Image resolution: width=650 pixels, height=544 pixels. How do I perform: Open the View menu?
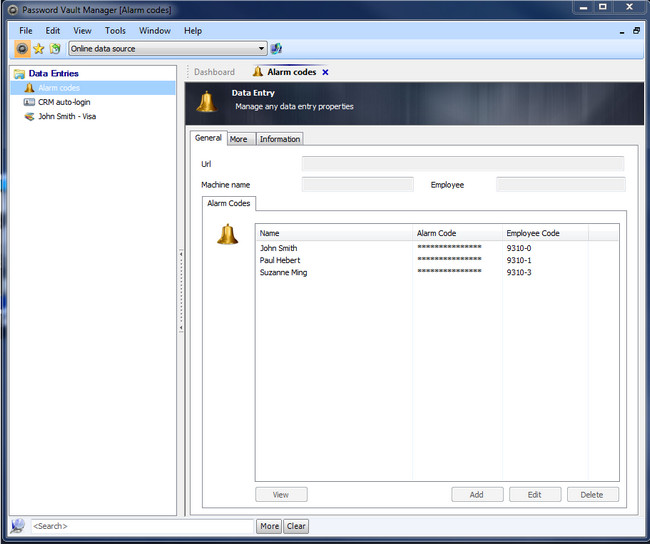click(x=82, y=31)
